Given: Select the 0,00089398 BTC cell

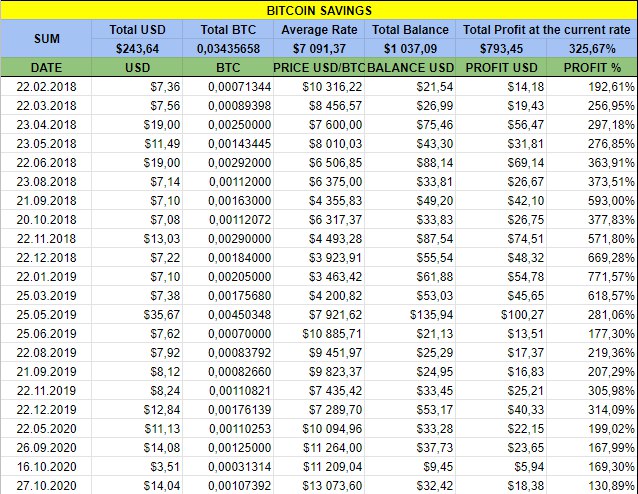Looking at the screenshot, I should click(228, 105).
